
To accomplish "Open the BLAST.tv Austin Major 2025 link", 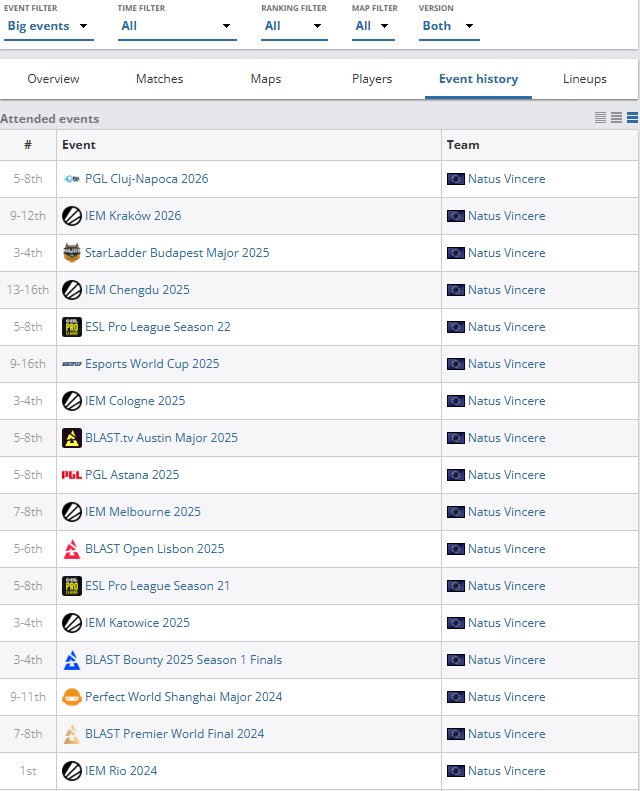I will click(161, 438).
